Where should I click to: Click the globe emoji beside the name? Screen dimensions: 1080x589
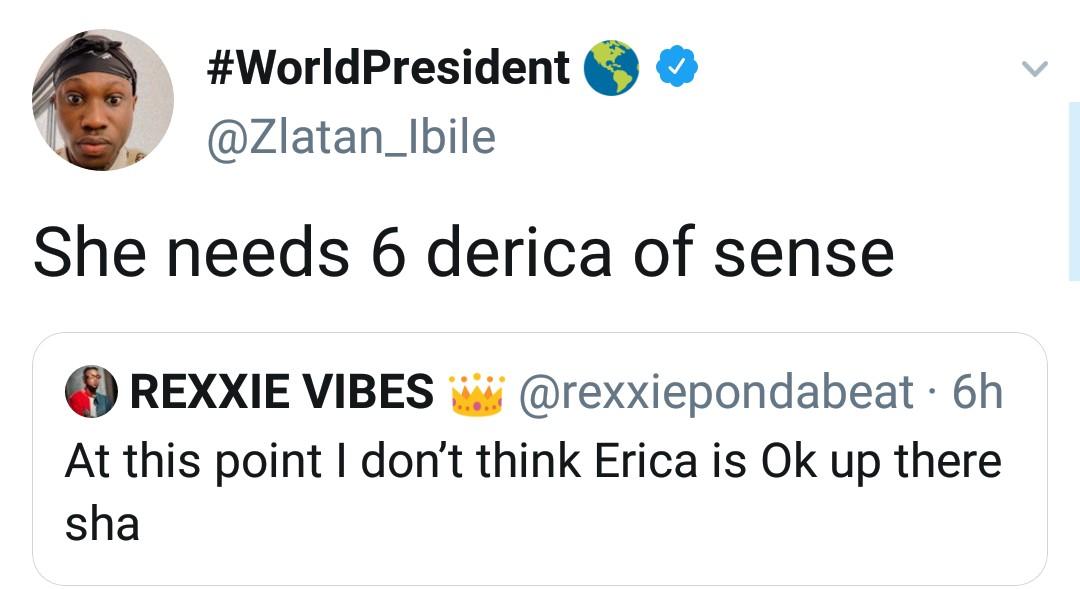(612, 68)
